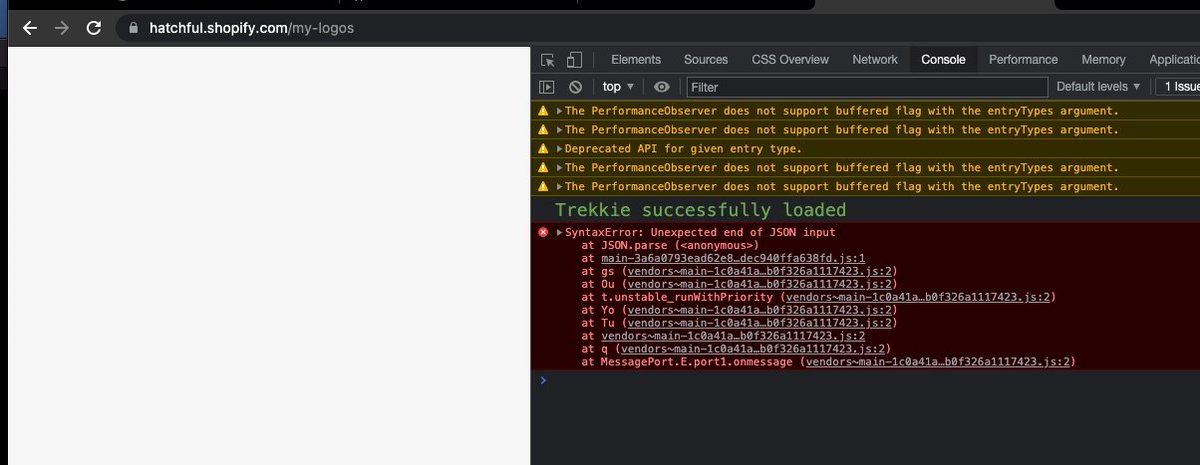Expand the second PerformanceObserver warning

tap(560, 130)
